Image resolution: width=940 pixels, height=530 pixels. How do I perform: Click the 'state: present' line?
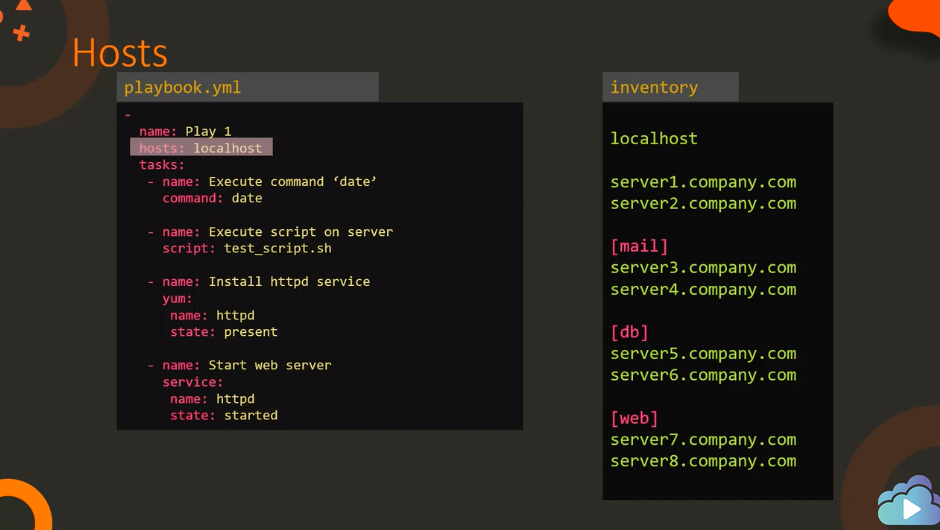tap(224, 332)
